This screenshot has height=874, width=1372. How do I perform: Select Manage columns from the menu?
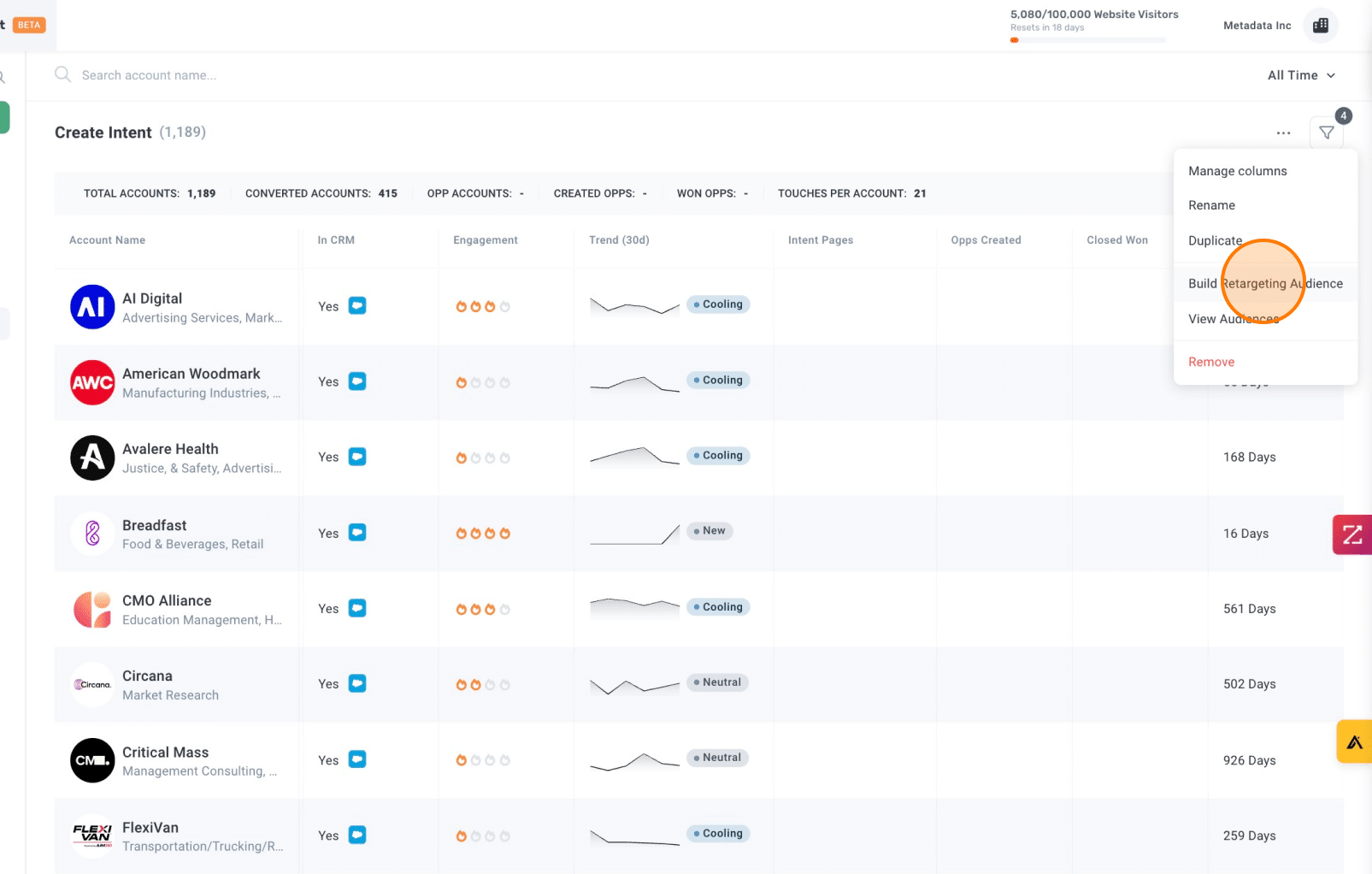pos(1265,171)
